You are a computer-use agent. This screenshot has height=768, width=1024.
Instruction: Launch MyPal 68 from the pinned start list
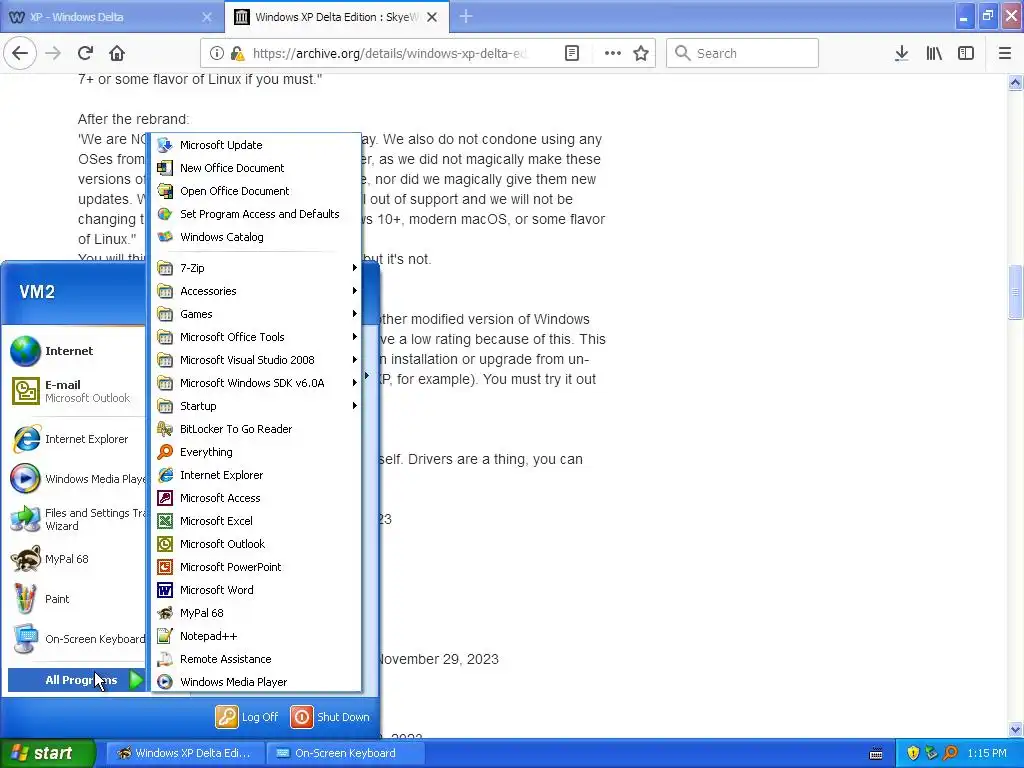click(x=76, y=559)
